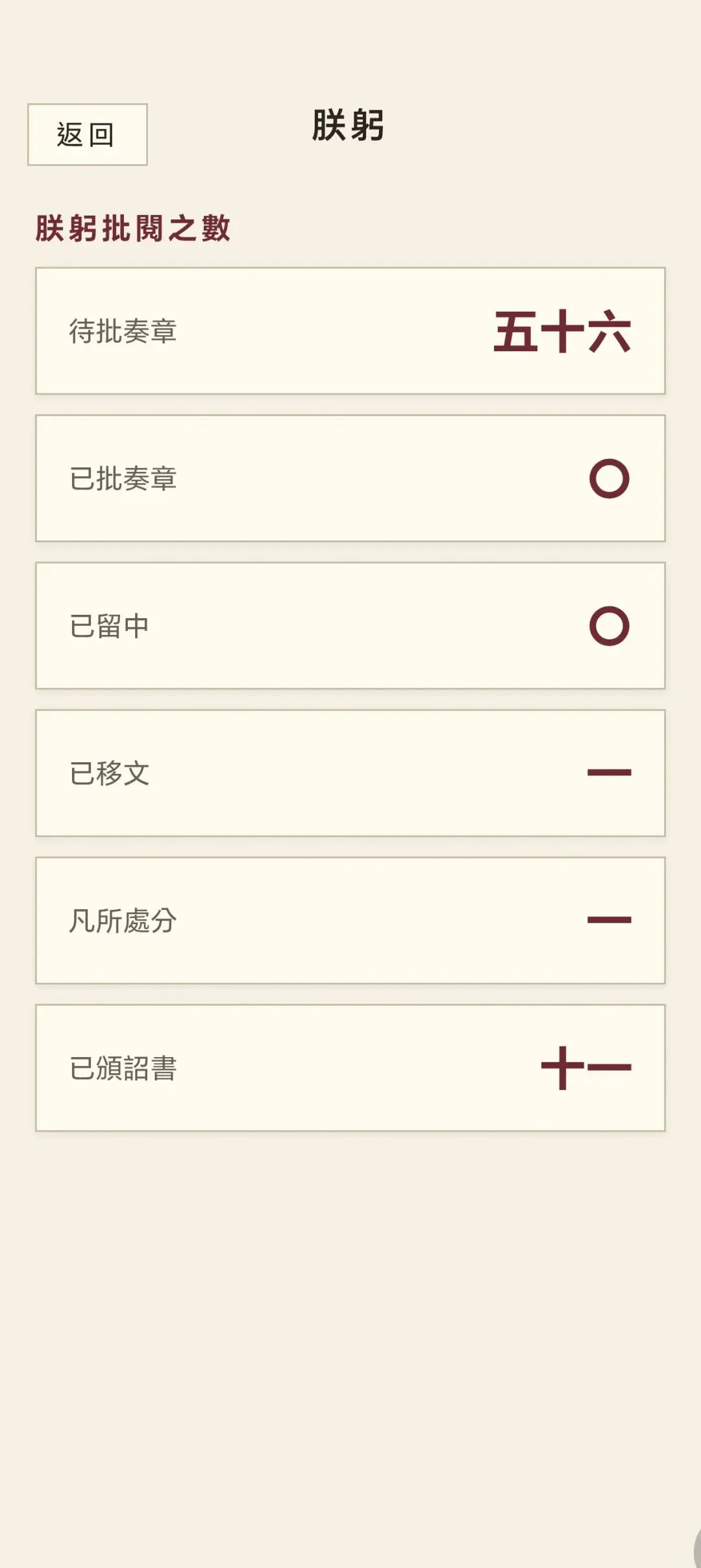
Task: Click the 已頒詔書 label text
Action: 123,1068
